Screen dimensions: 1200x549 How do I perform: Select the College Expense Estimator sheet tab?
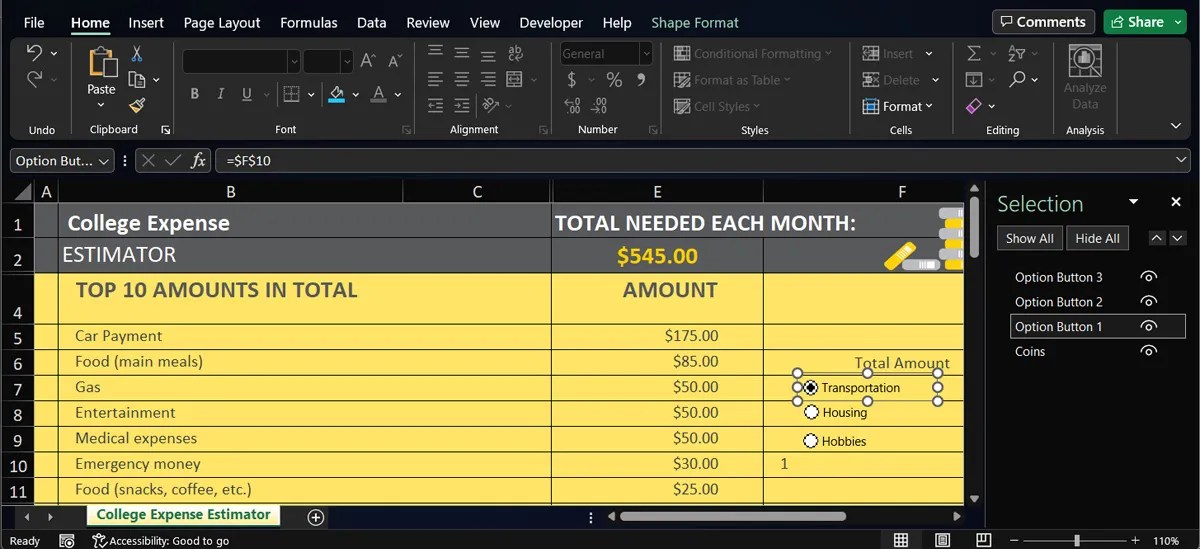183,515
